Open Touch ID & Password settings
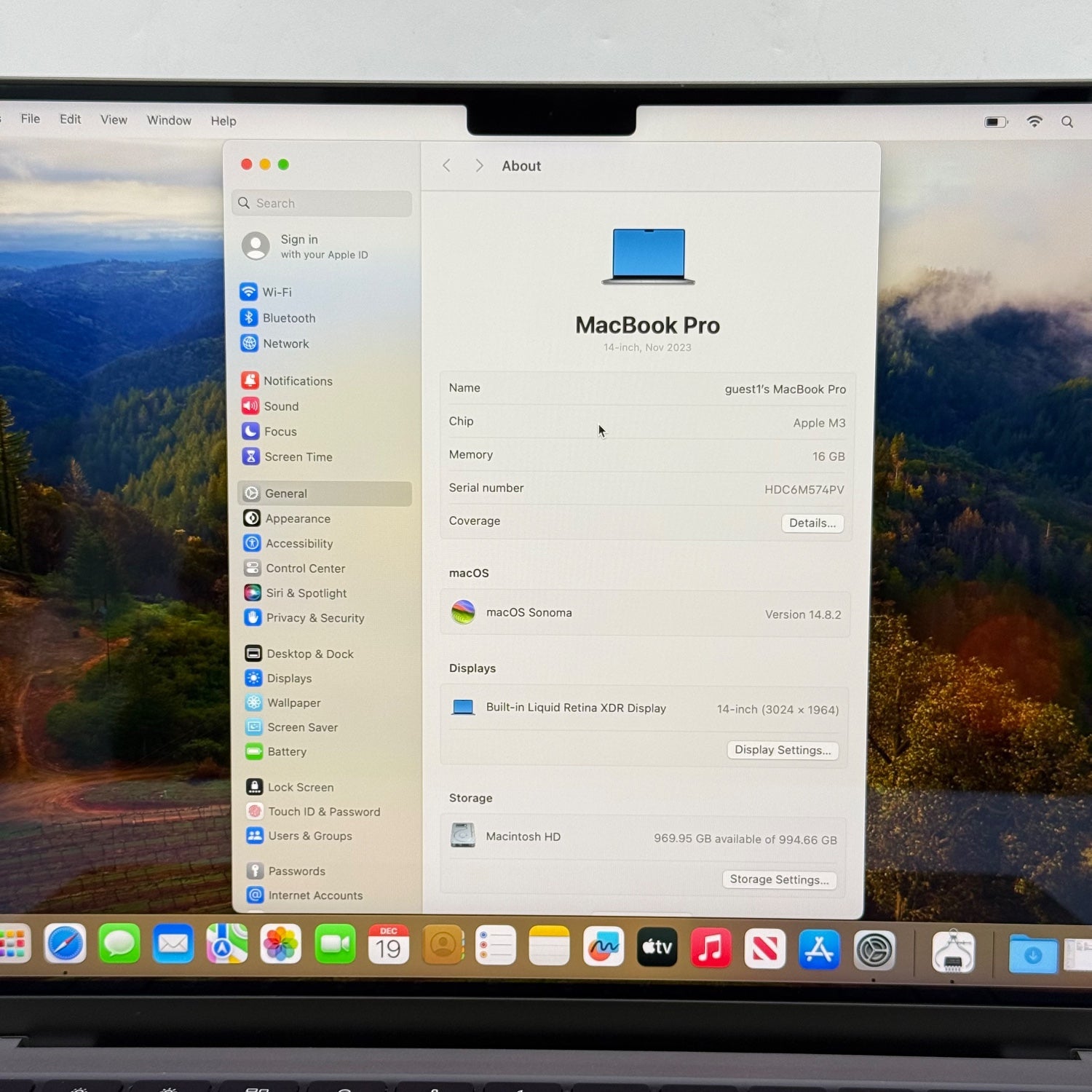Screen dimensions: 1092x1092 pos(323,812)
